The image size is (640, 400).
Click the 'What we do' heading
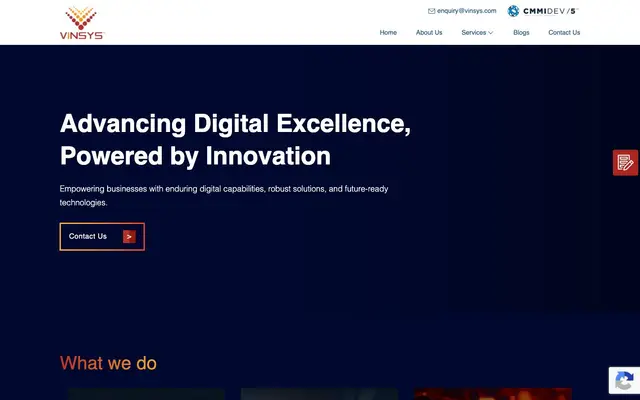click(x=108, y=363)
